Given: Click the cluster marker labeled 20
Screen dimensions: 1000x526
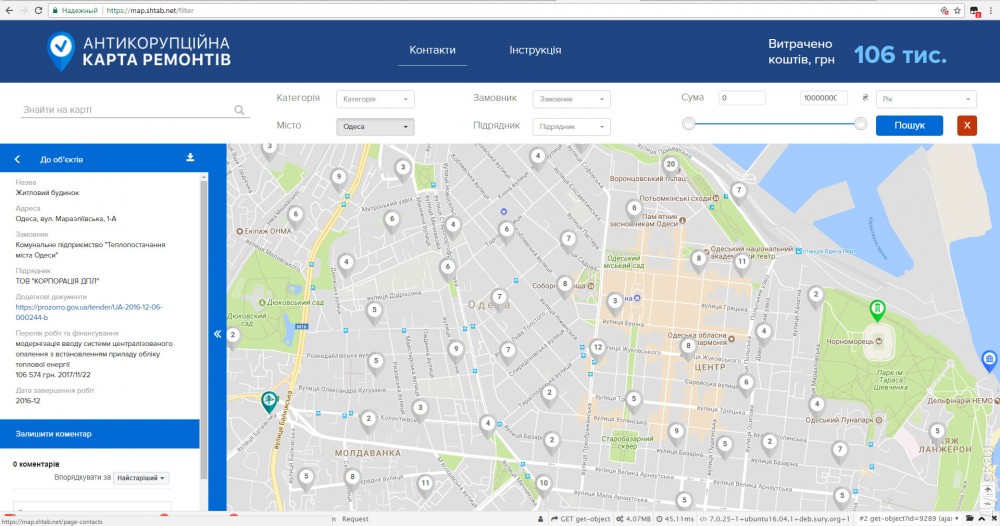Looking at the screenshot, I should (x=670, y=165).
